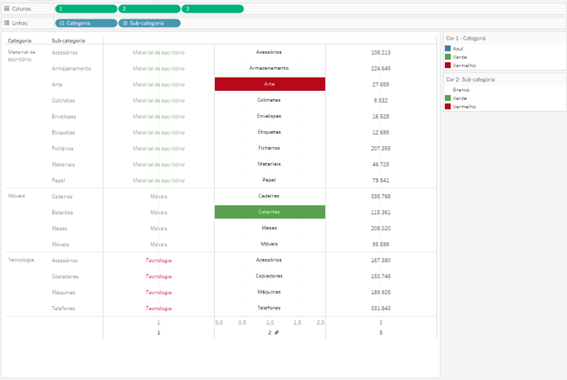This screenshot has width=567, height=380.
Task: Select Armazenamento in the Sub-categoria header column
Action: 71,68
